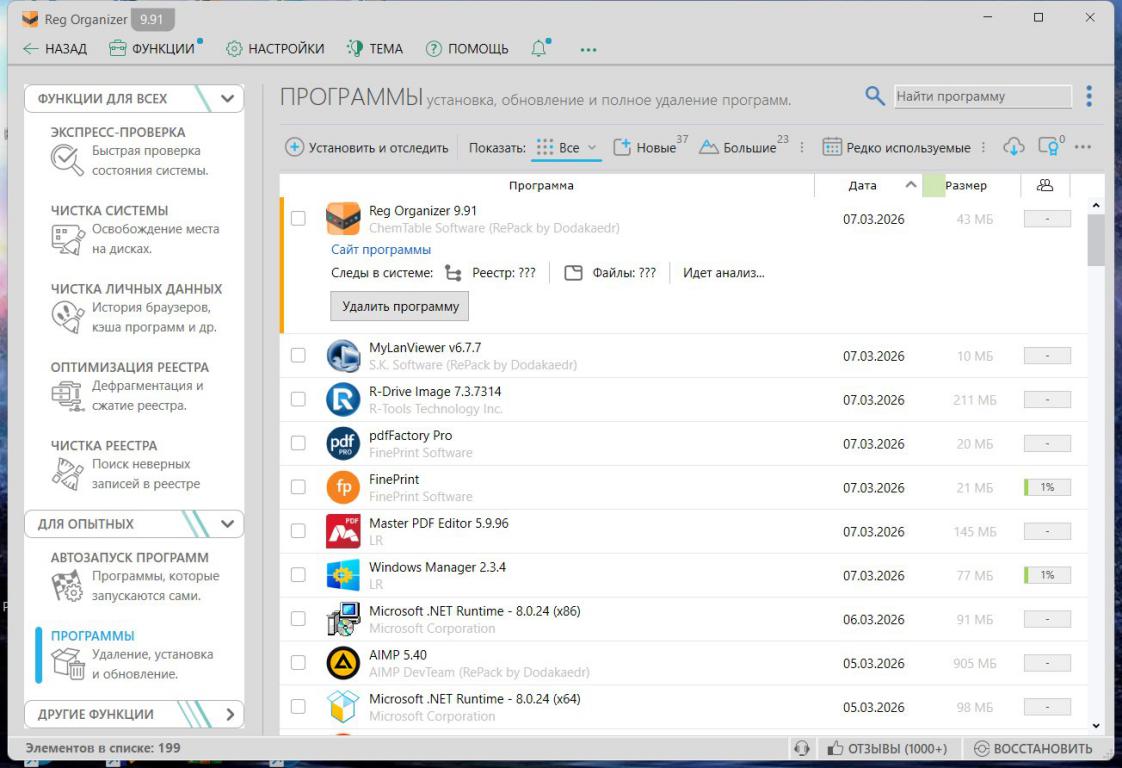This screenshot has width=1122, height=768.
Task: Tick the checkbox for pdfFactory Pro
Action: tap(298, 443)
